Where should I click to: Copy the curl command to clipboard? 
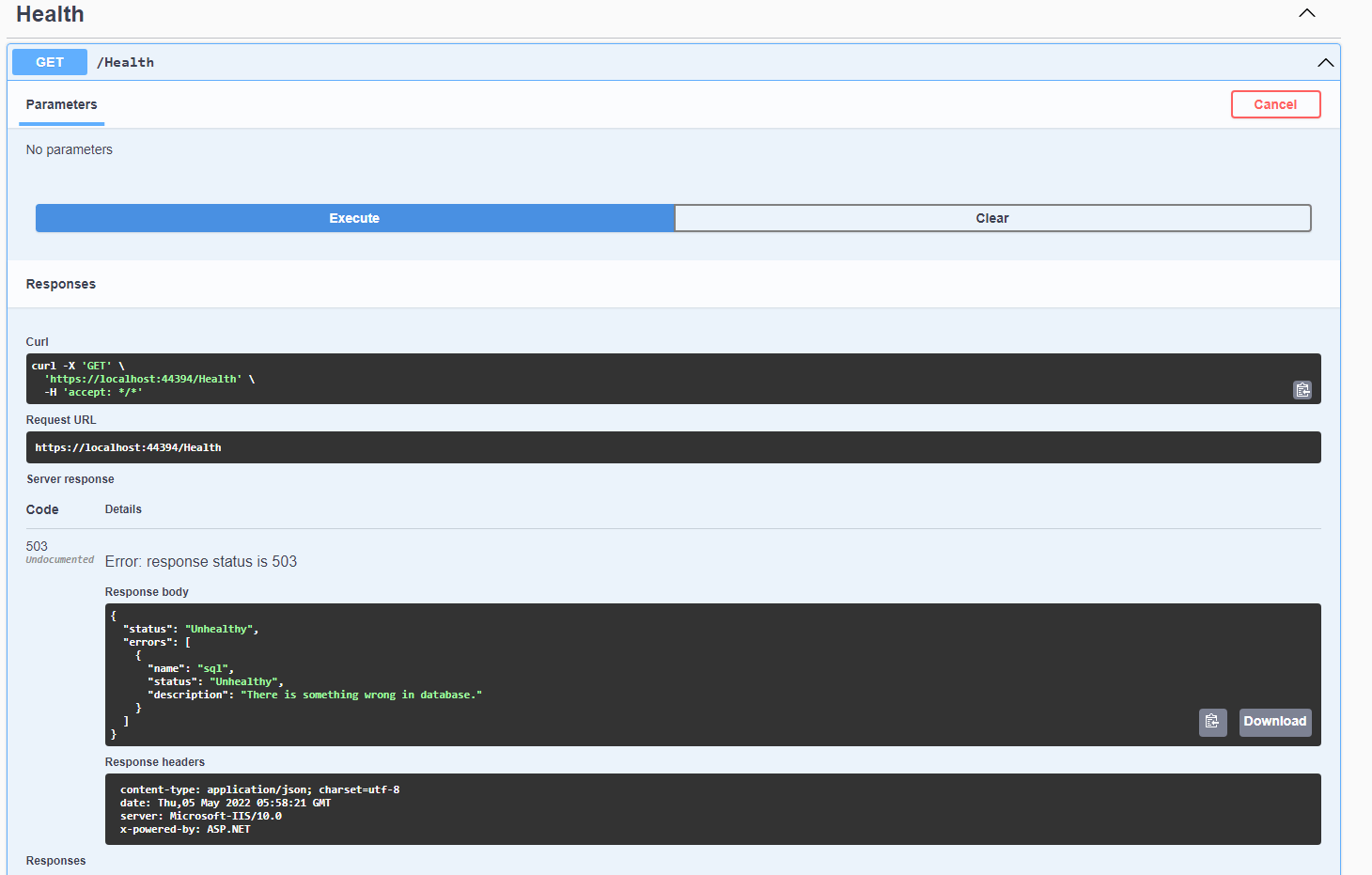click(1302, 390)
